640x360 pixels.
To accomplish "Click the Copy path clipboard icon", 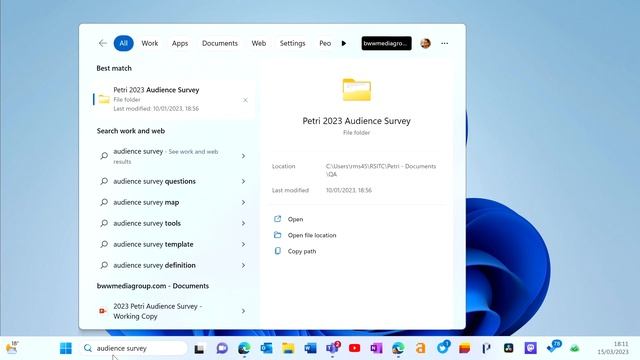I will pos(278,251).
